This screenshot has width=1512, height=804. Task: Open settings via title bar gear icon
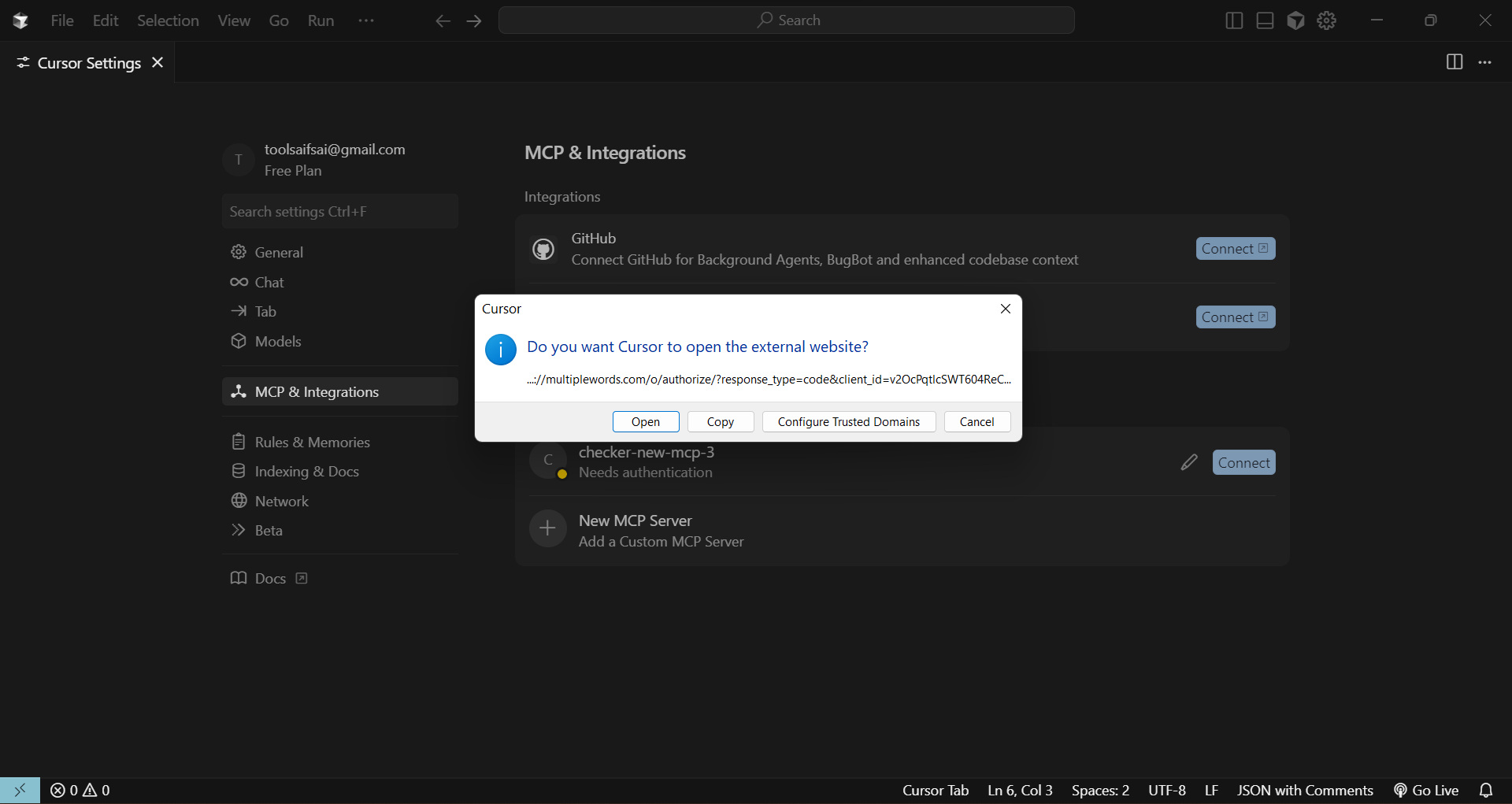1327,20
